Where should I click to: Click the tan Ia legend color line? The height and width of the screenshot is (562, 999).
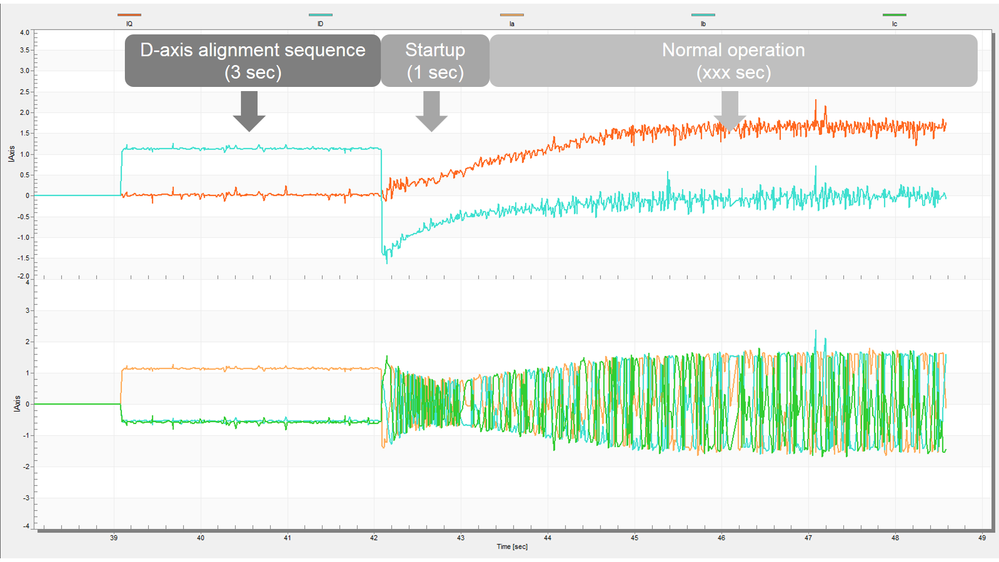point(512,15)
